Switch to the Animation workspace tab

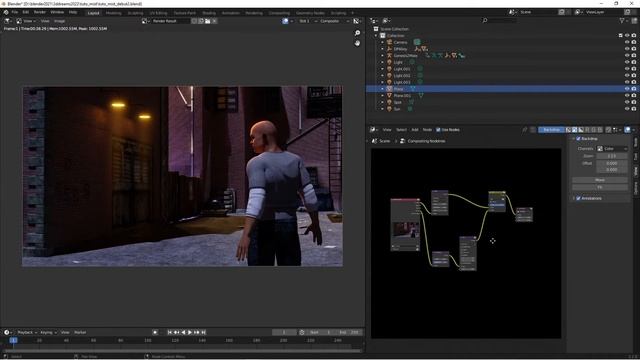pos(231,13)
